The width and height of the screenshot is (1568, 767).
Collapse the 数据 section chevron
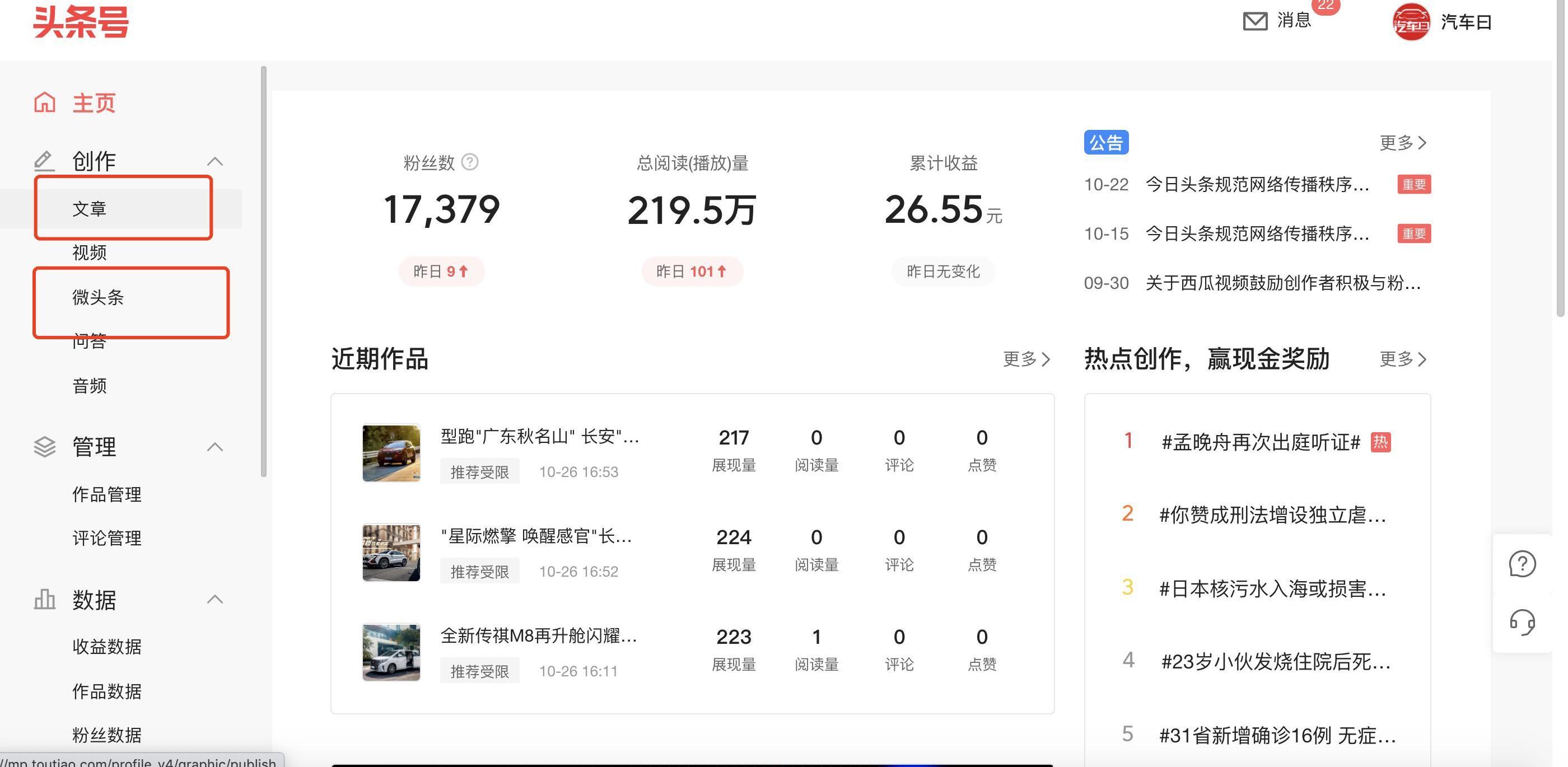click(x=215, y=600)
